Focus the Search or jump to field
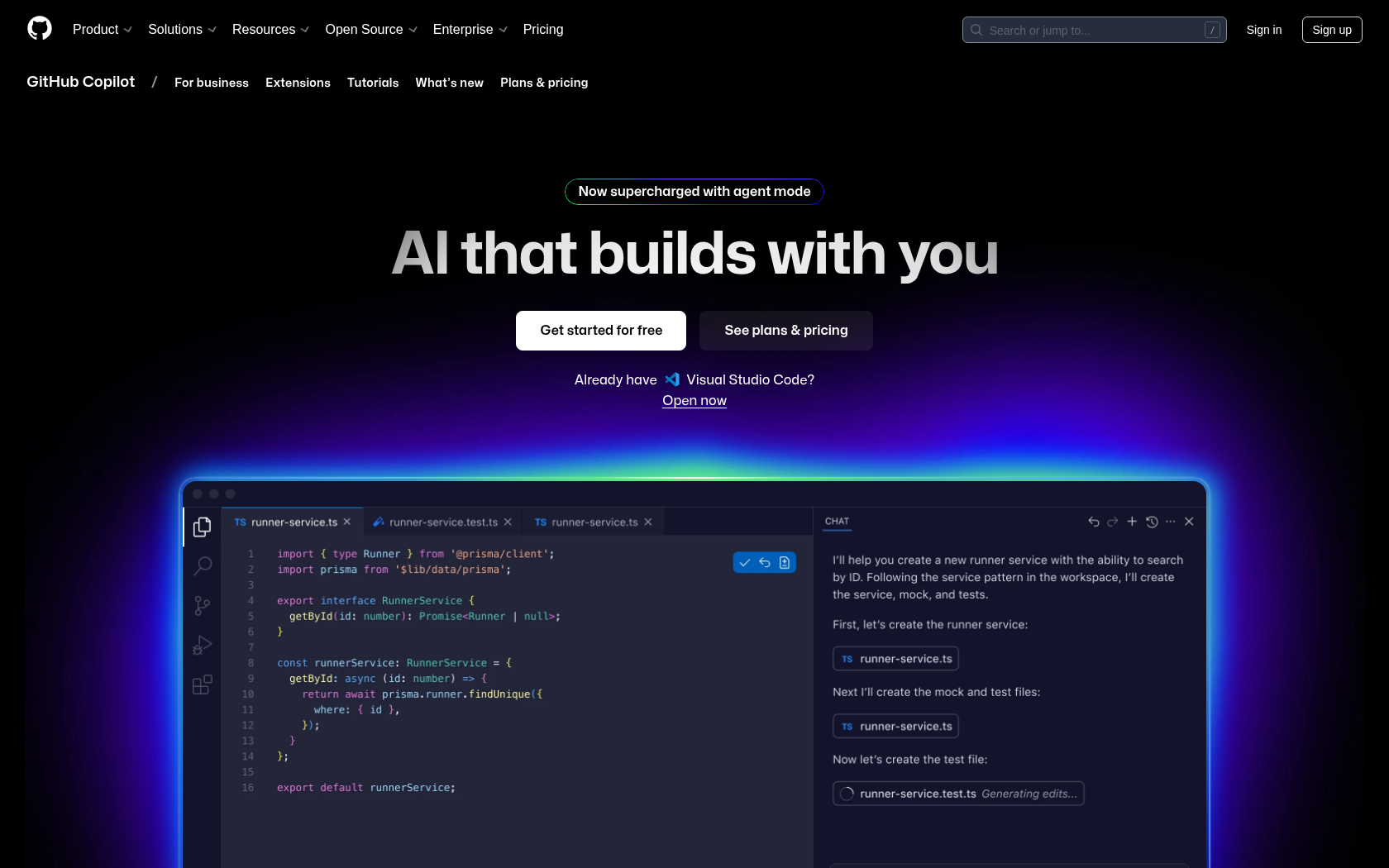The image size is (1389, 868). tap(1094, 30)
